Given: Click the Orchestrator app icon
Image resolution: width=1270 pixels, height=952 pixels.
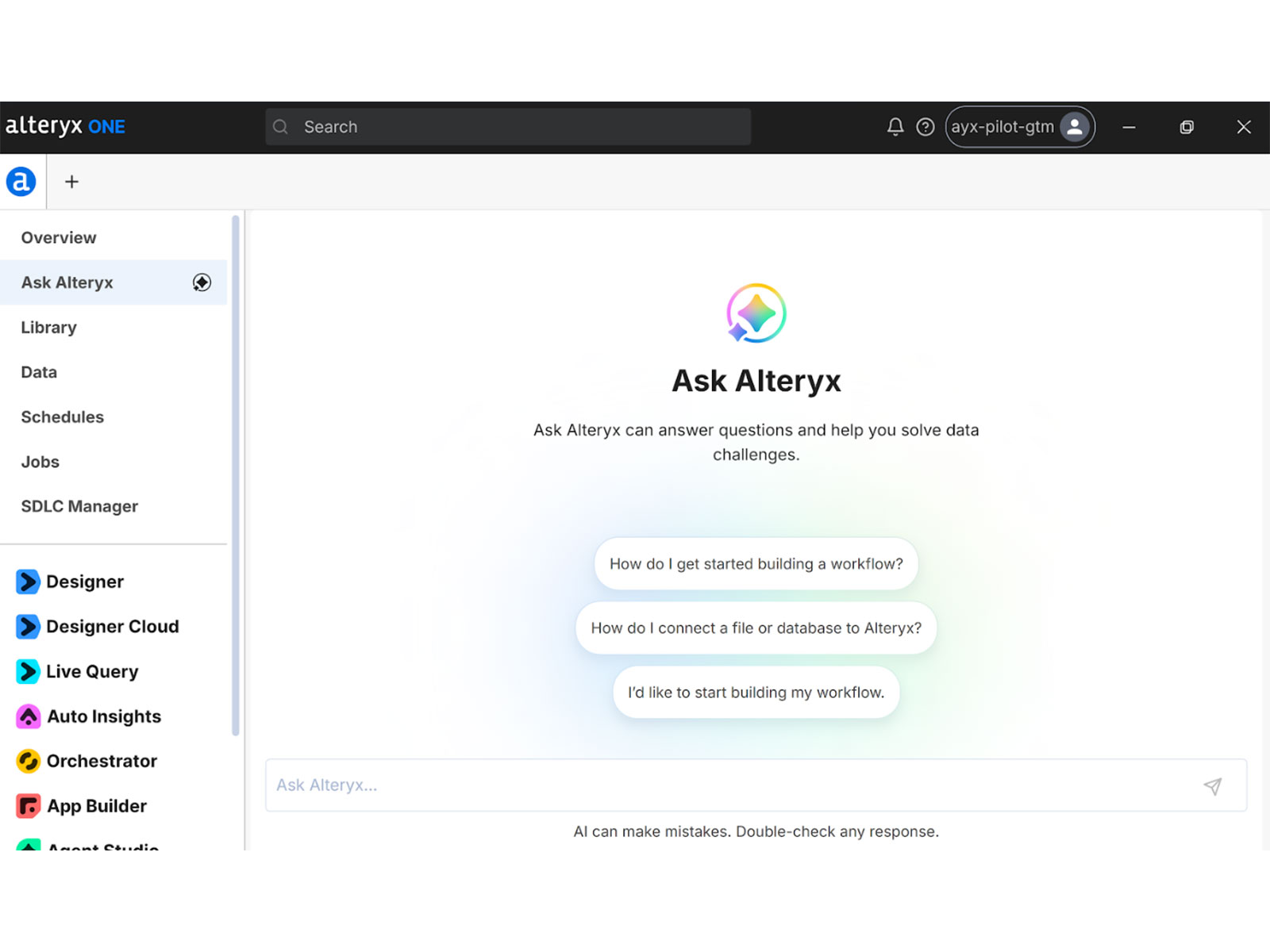Looking at the screenshot, I should (x=28, y=761).
